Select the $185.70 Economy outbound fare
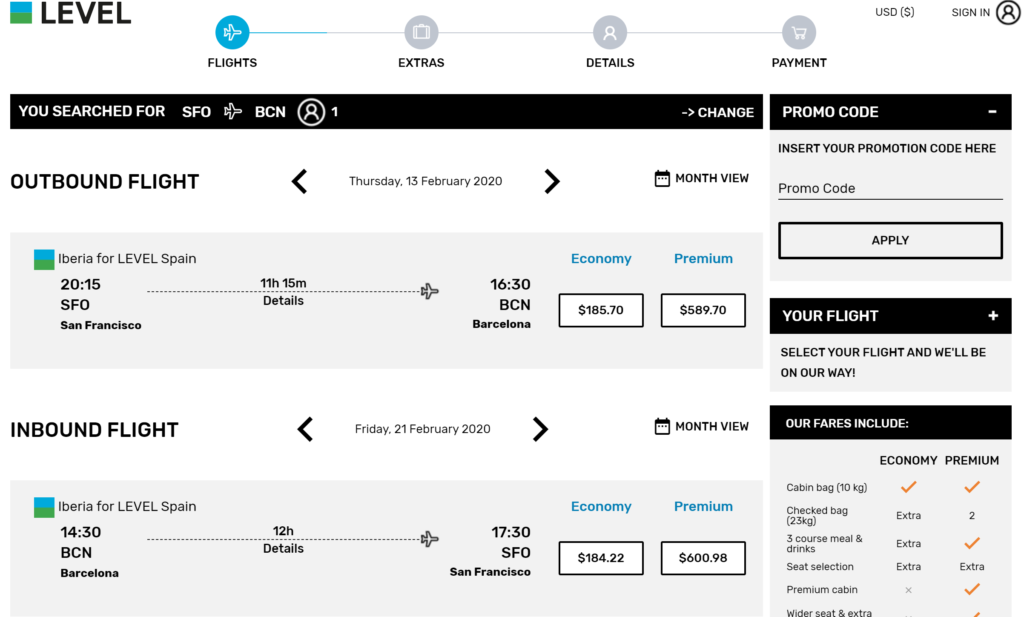 click(600, 310)
